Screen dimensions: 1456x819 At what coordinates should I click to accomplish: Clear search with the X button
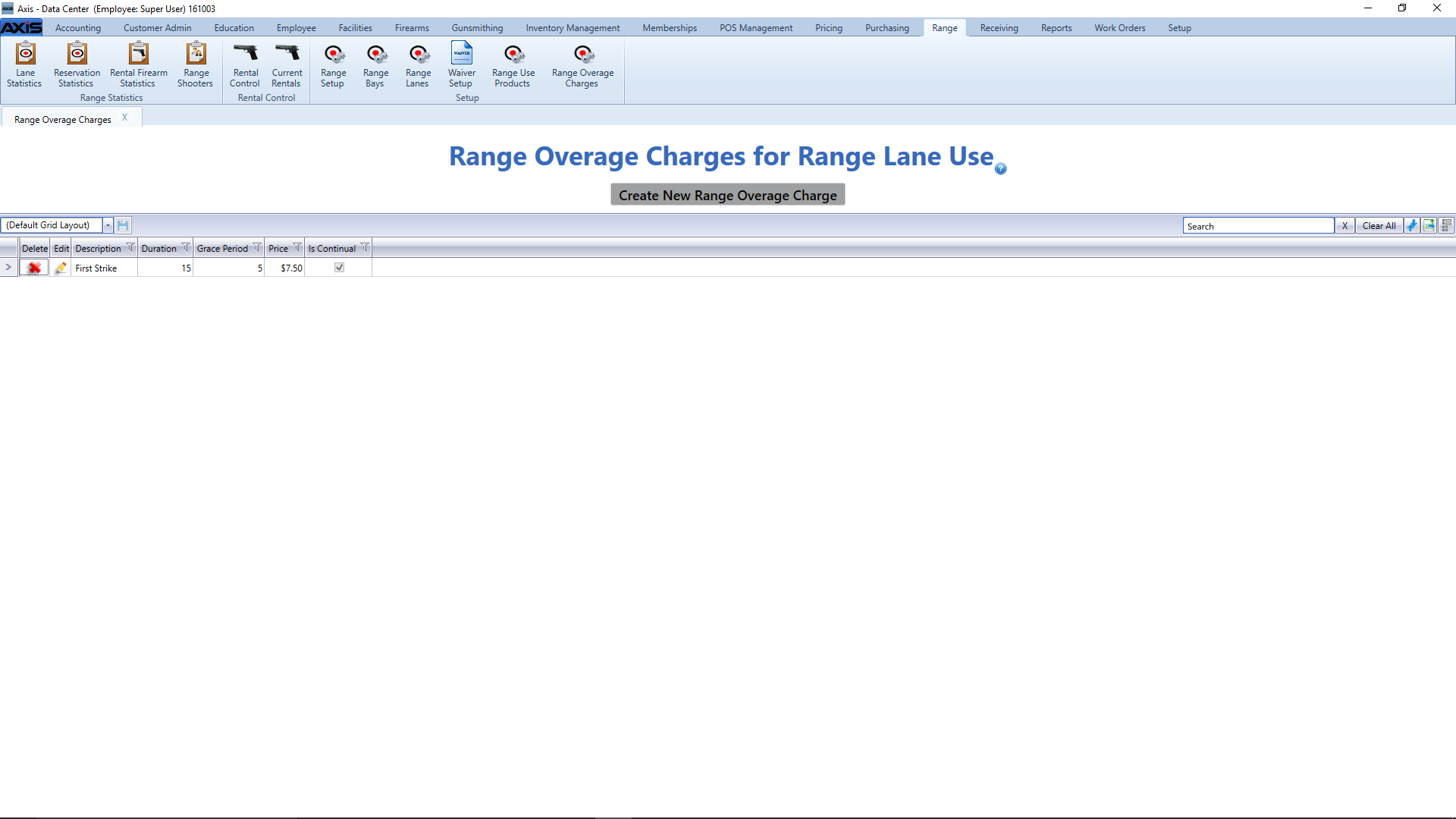(x=1345, y=225)
